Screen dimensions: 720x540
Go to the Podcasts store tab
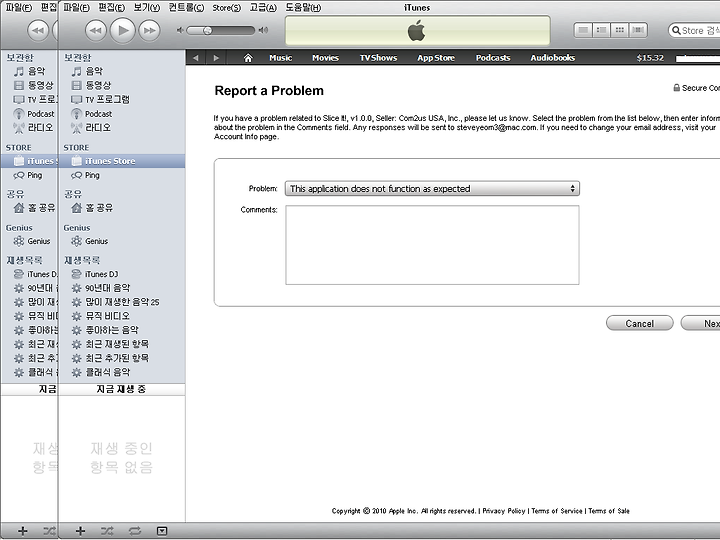[493, 58]
